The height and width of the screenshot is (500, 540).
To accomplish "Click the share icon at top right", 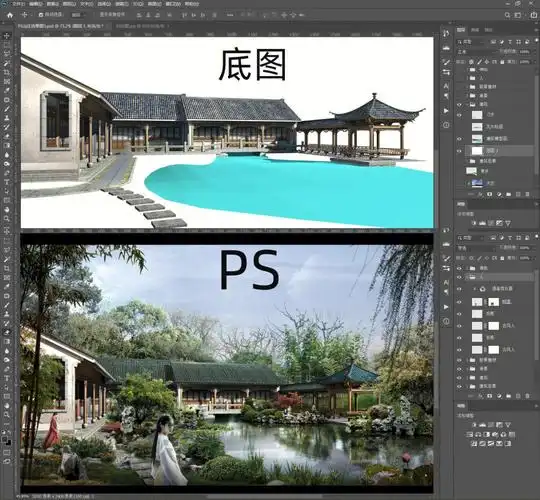I will point(534,15).
